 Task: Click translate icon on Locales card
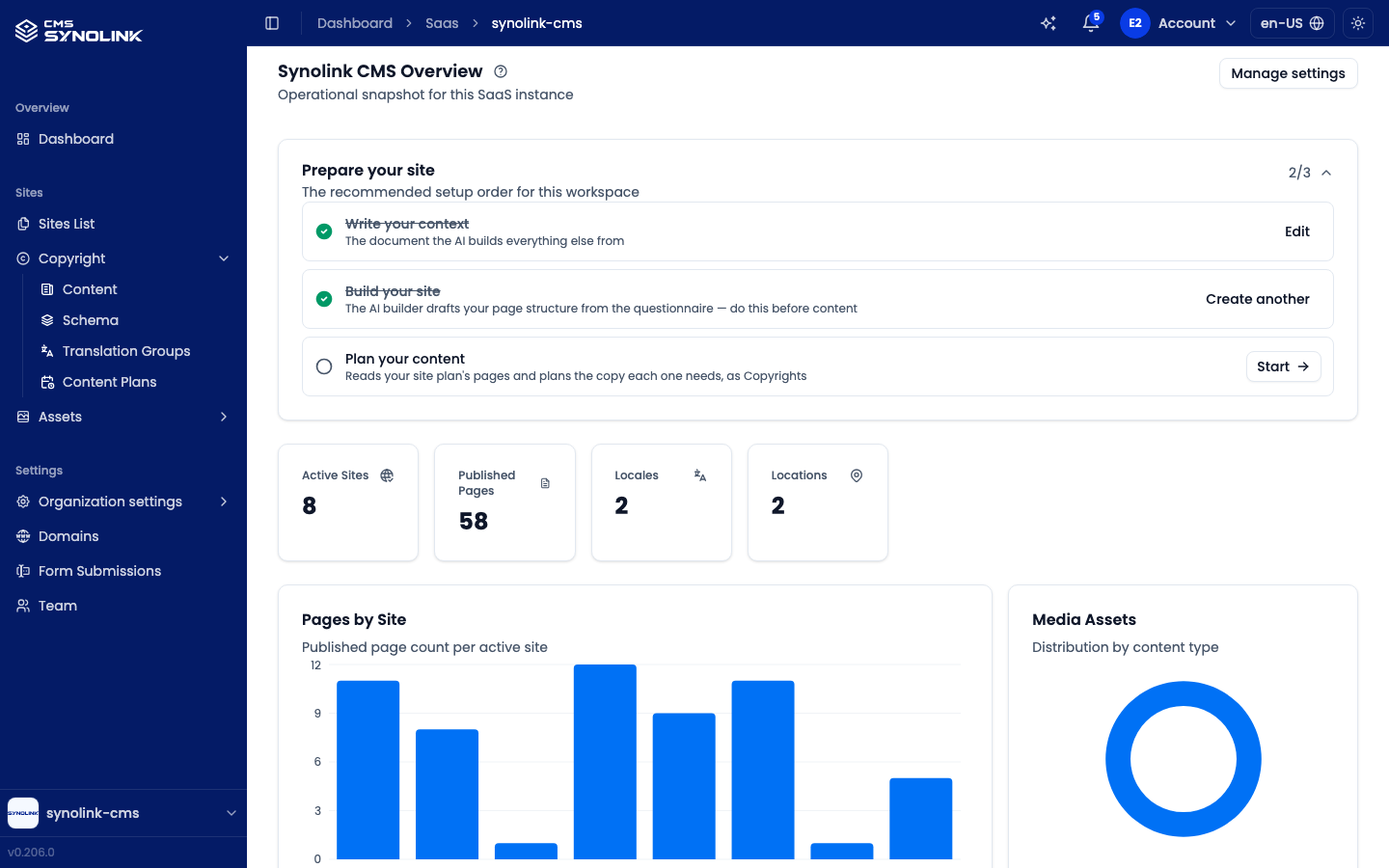tap(700, 475)
